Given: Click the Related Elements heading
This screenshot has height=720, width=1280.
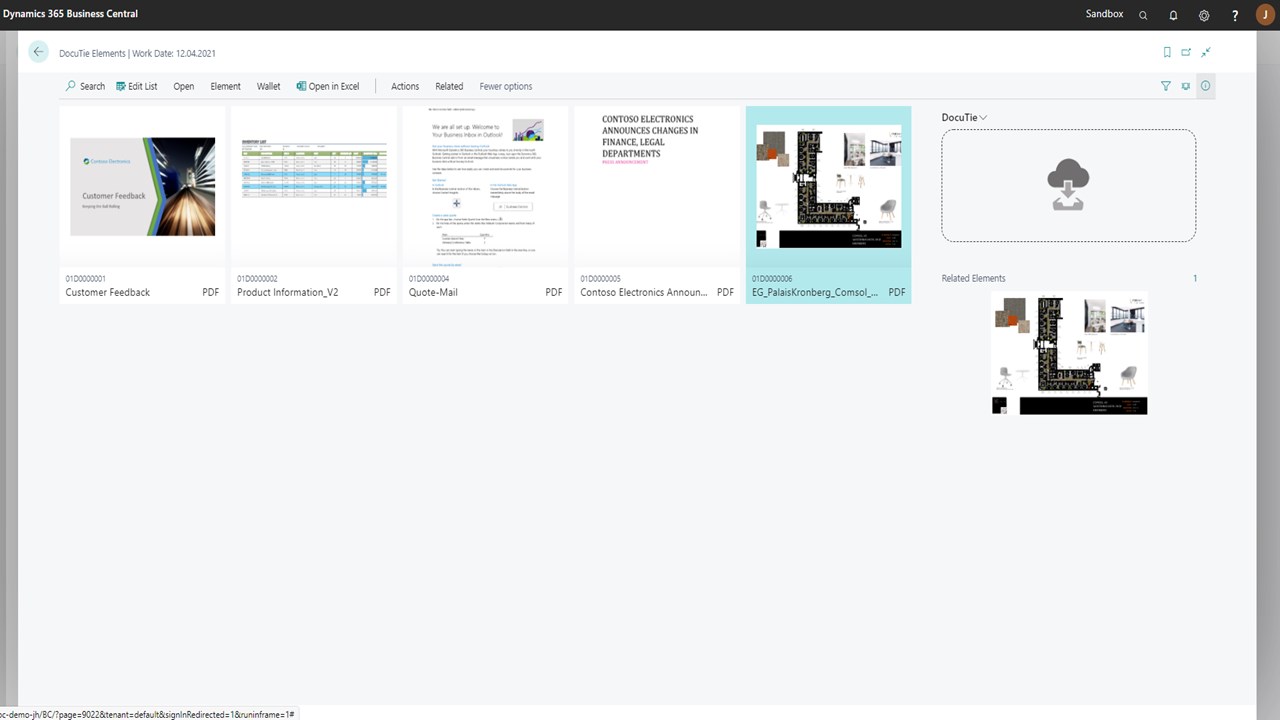Looking at the screenshot, I should 973,278.
